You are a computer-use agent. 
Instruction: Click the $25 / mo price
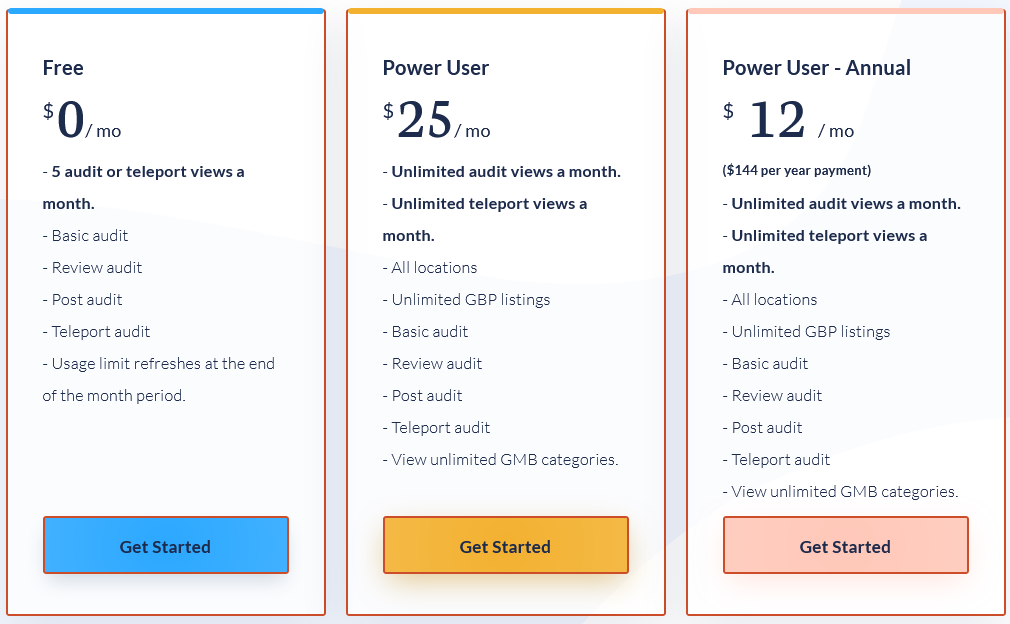tap(436, 121)
